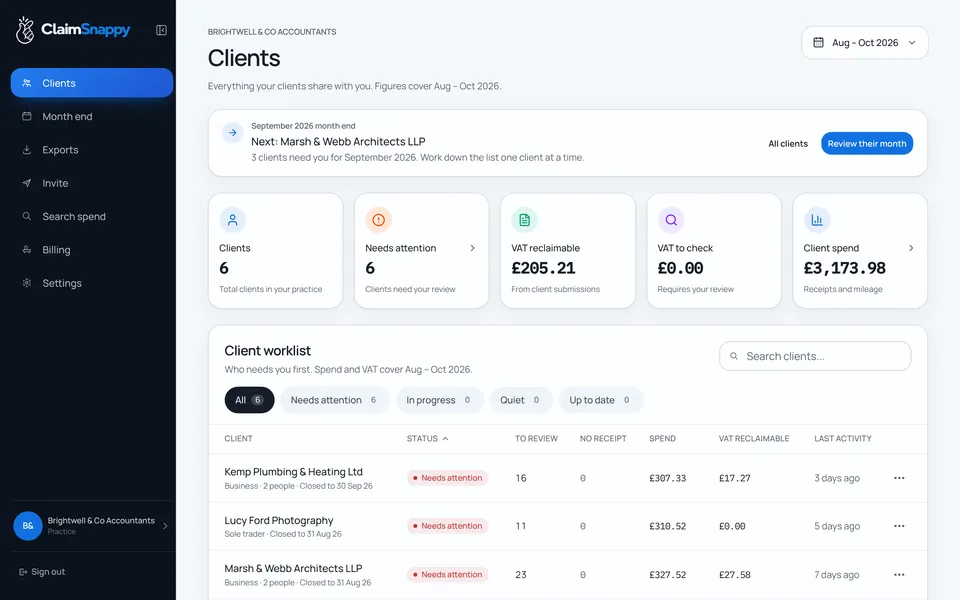Open the more actions menu for Marsh & Webb Architects
This screenshot has width=960, height=600.
coord(899,574)
